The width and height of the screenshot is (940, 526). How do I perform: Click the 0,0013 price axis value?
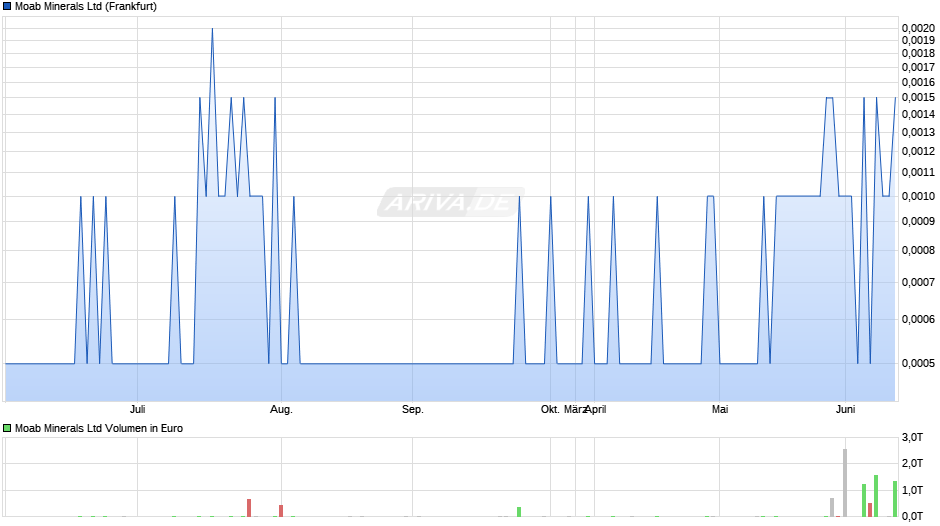click(x=918, y=132)
